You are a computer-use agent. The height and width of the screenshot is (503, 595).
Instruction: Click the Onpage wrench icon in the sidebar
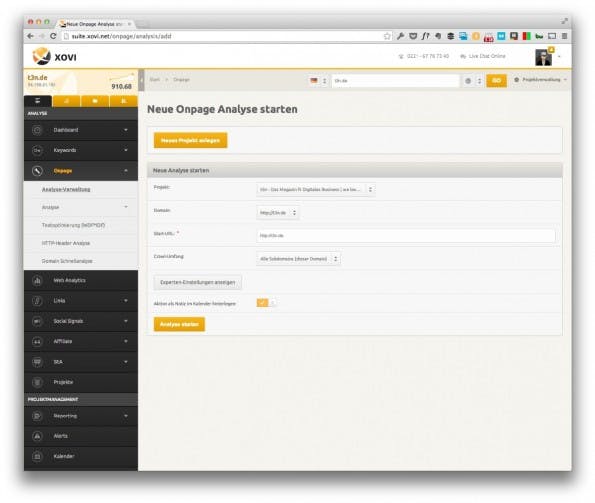(37, 171)
